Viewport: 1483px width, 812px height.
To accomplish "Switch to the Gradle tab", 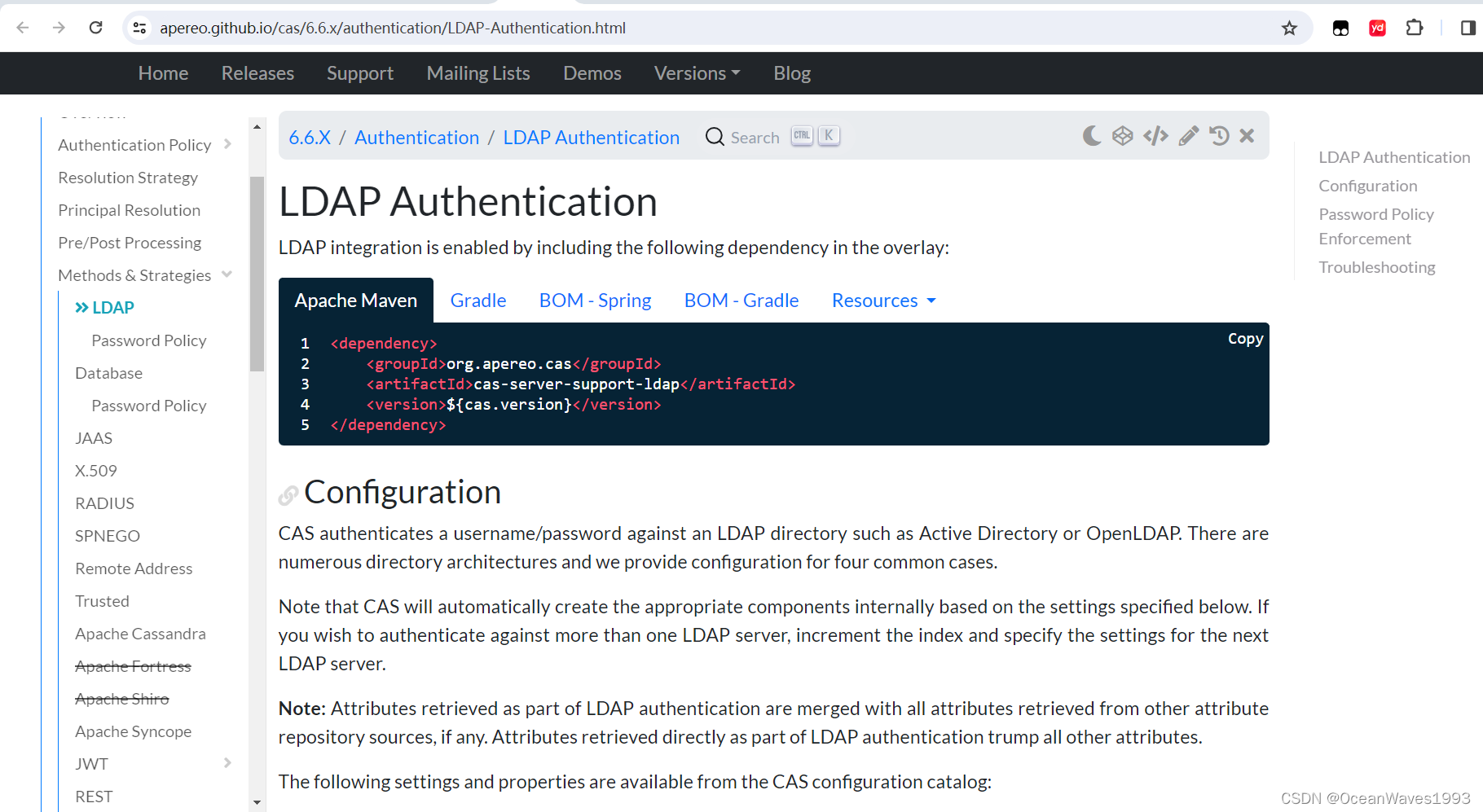I will pyautogui.click(x=478, y=301).
